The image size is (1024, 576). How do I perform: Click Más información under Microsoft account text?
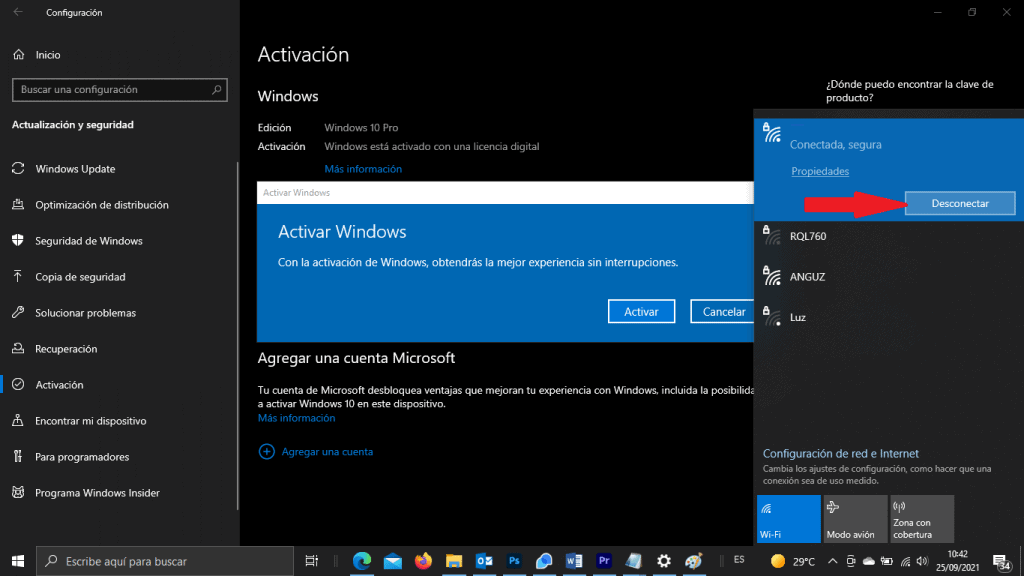pos(296,418)
